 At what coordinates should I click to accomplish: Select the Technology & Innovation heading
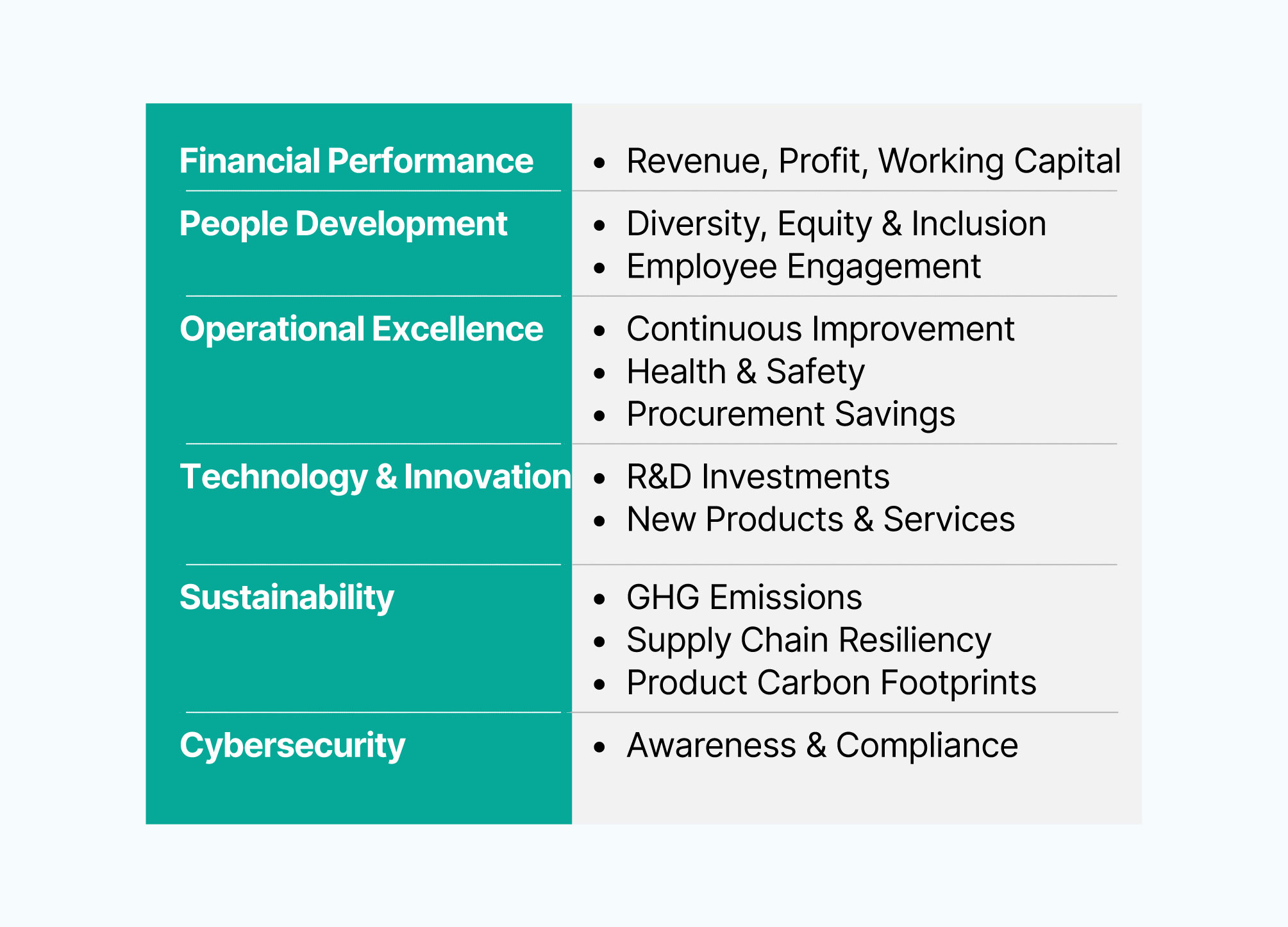click(x=375, y=476)
